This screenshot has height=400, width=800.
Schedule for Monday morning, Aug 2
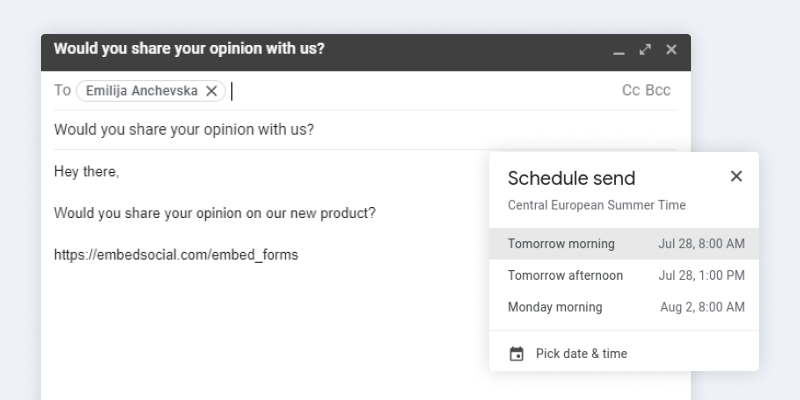coord(624,307)
